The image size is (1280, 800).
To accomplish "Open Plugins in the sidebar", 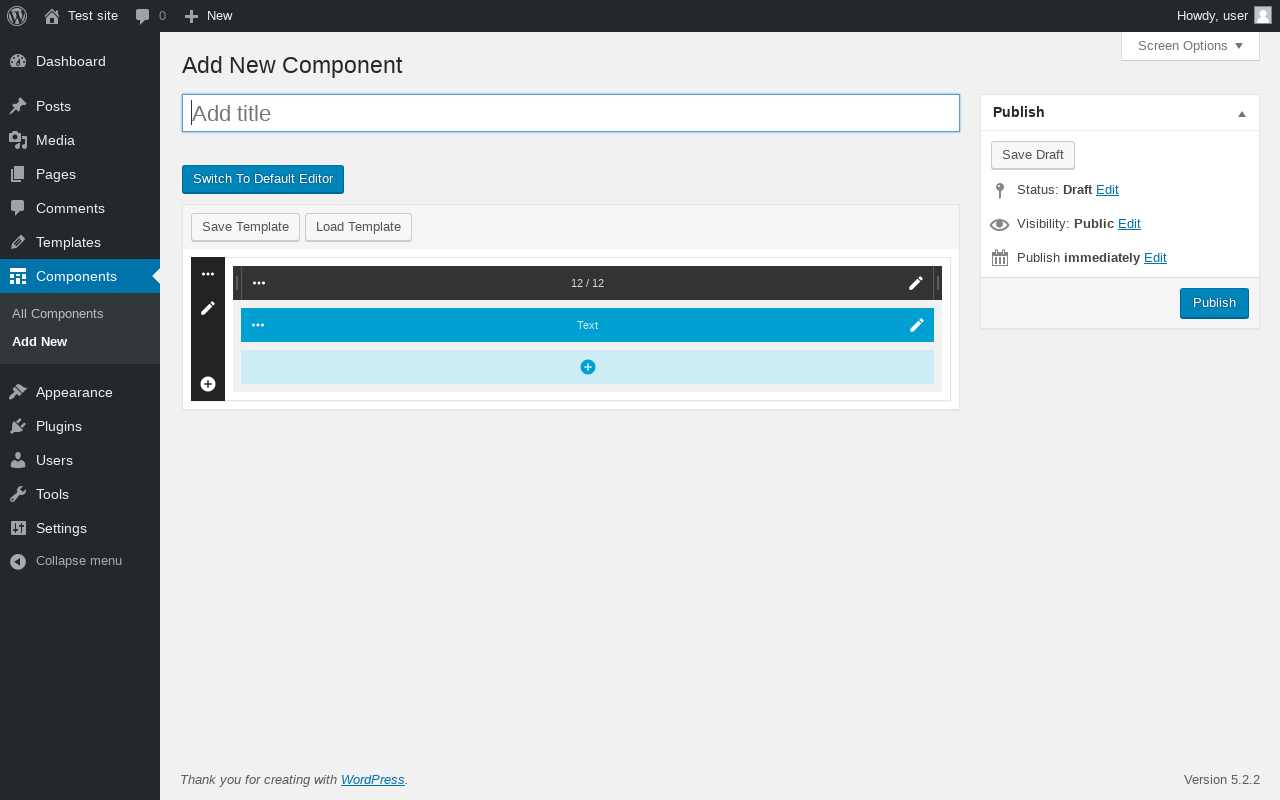I will [x=80, y=426].
